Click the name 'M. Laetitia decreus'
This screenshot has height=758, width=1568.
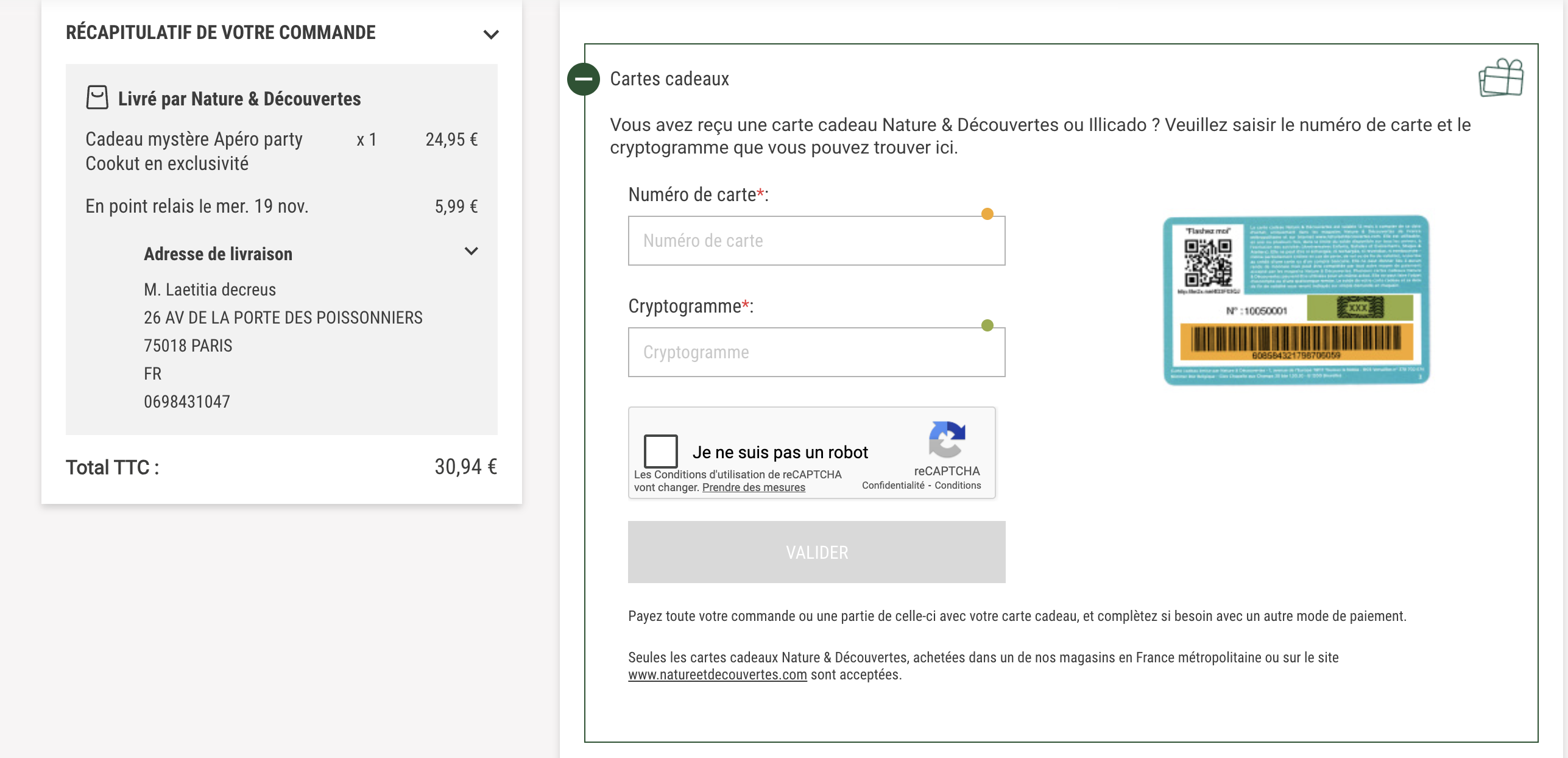point(210,289)
